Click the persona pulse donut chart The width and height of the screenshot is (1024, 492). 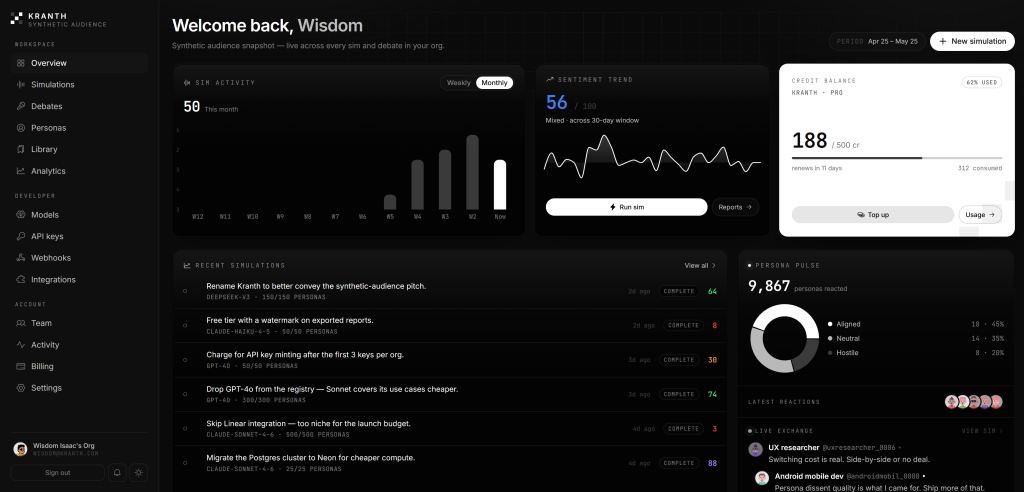[x=784, y=338]
